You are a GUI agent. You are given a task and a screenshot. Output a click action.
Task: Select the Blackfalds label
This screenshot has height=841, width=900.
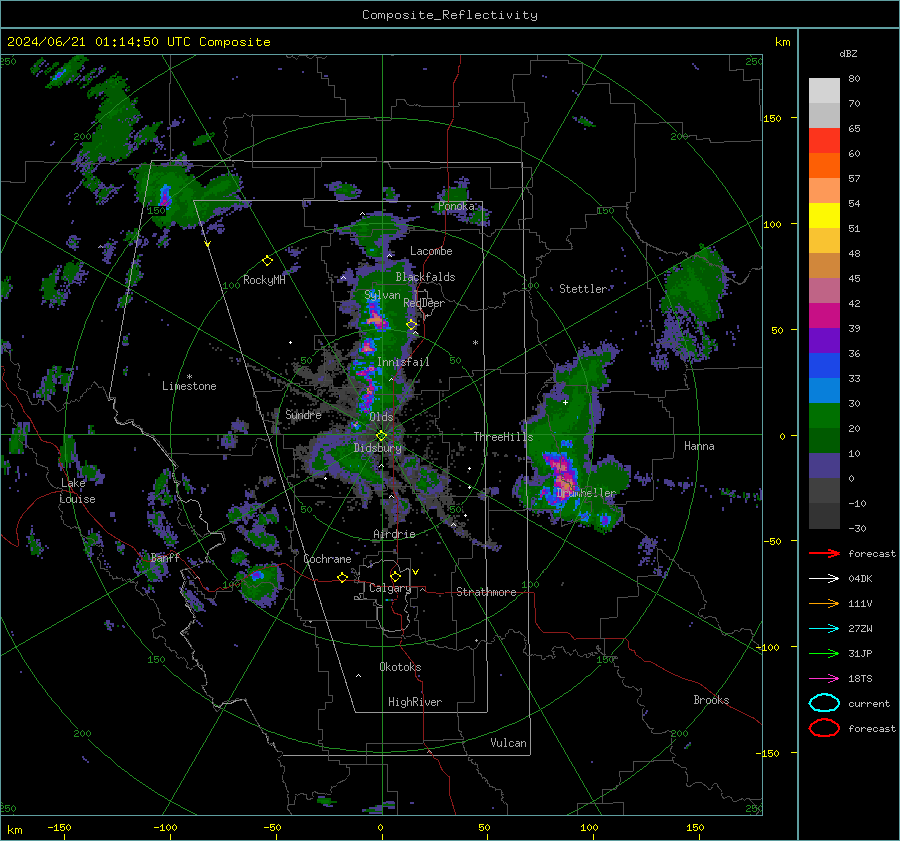coord(425,277)
